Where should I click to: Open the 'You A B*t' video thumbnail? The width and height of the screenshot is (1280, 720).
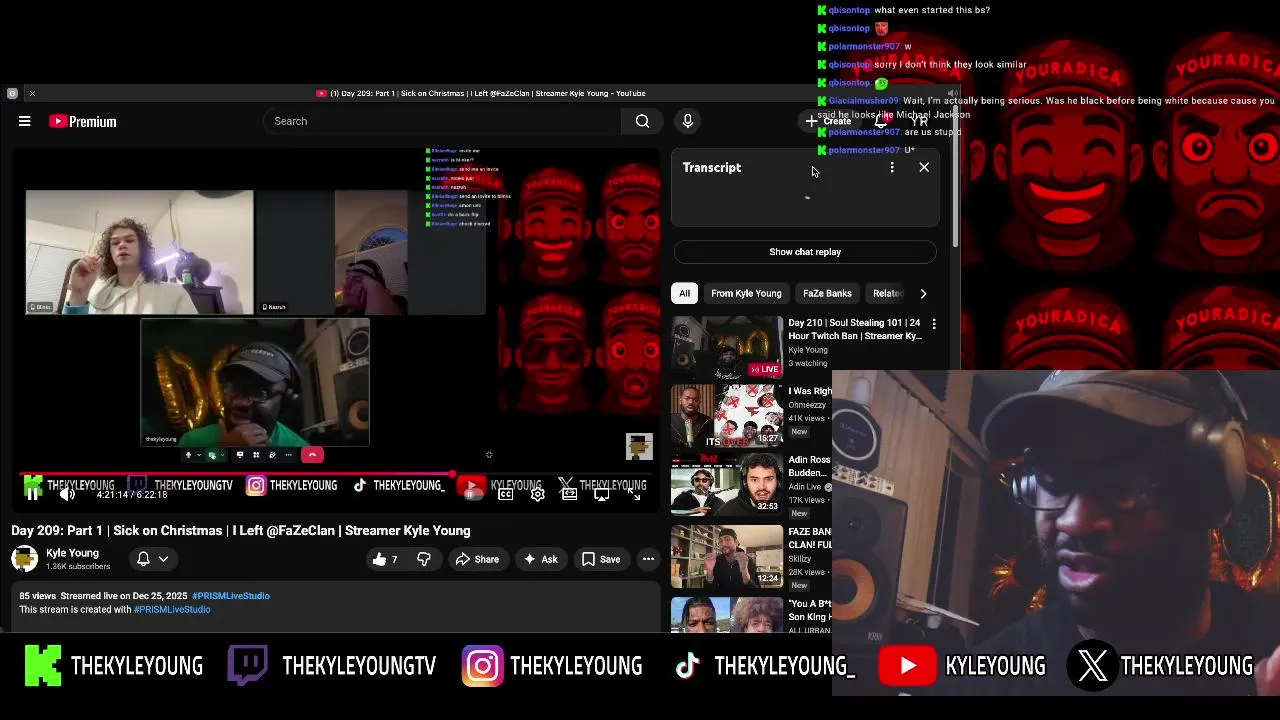click(727, 615)
